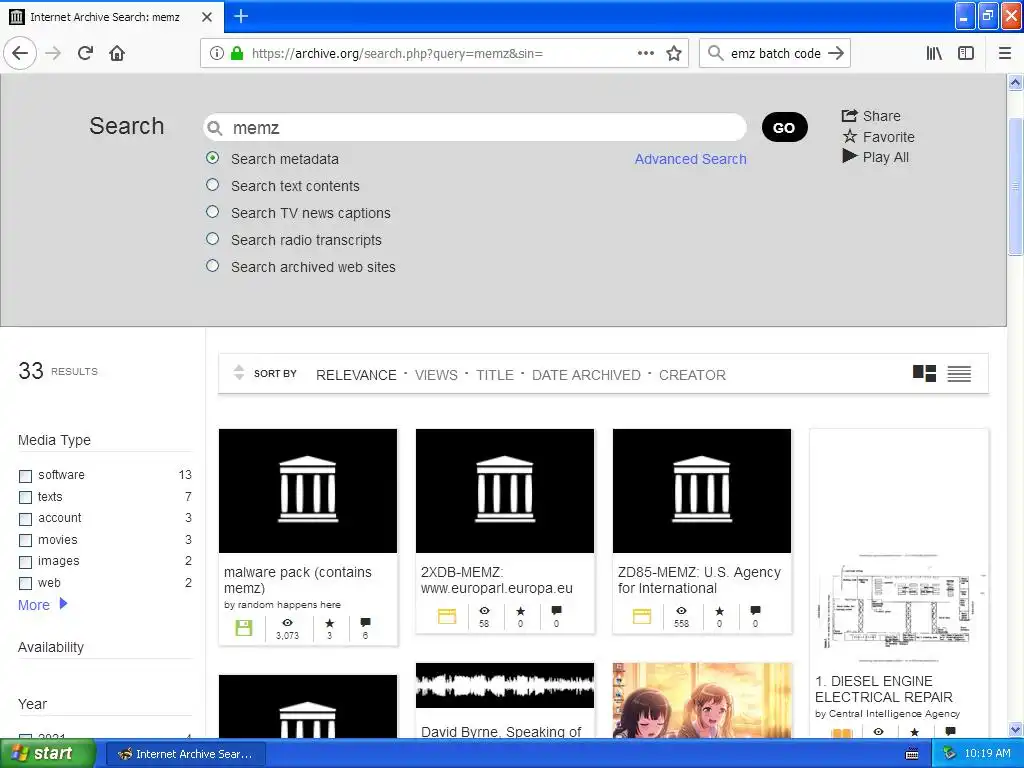This screenshot has width=1024, height=768.
Task: Run the 'emz batch code' search arrow
Action: (835, 53)
